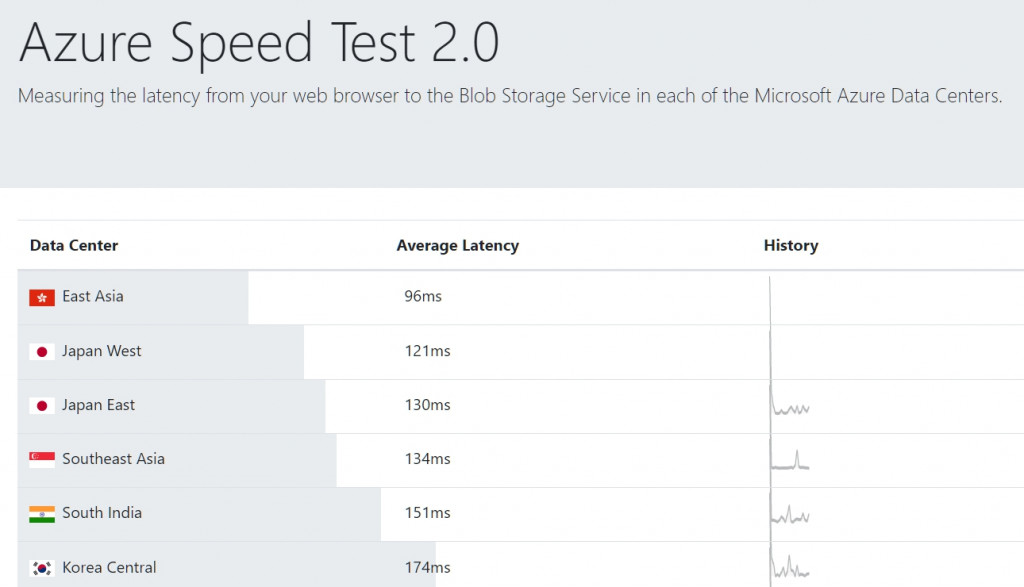Viewport: 1024px width, 587px height.
Task: Click the Average Latency column header
Action: 457,245
